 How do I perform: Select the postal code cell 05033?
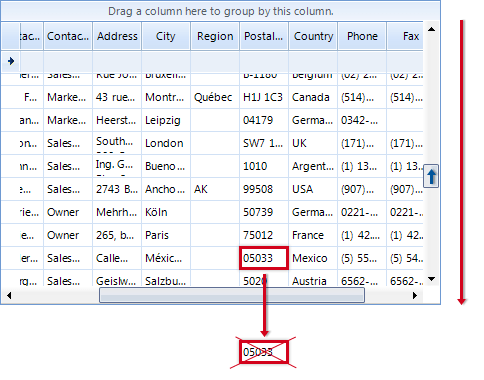(x=264, y=258)
